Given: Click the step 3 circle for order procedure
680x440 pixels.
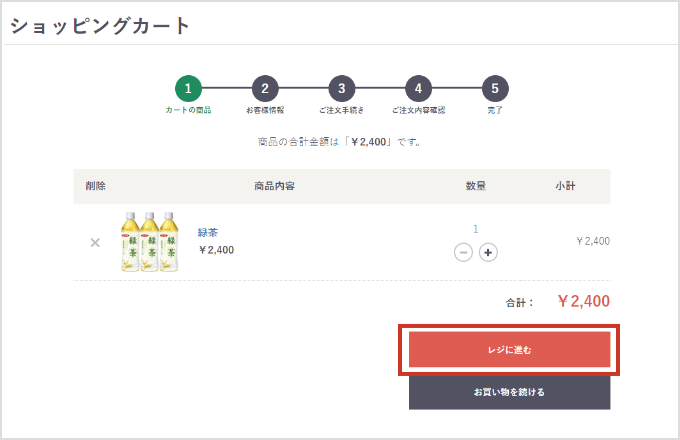Looking at the screenshot, I should (341, 88).
